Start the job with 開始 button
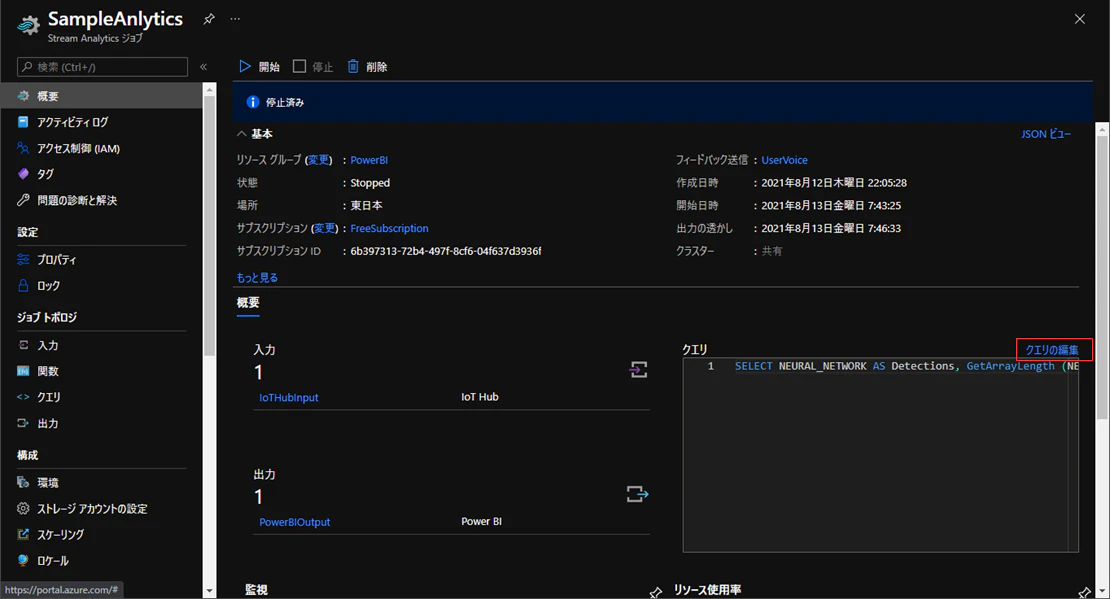Viewport: 1110px width, 599px height. pos(259,67)
